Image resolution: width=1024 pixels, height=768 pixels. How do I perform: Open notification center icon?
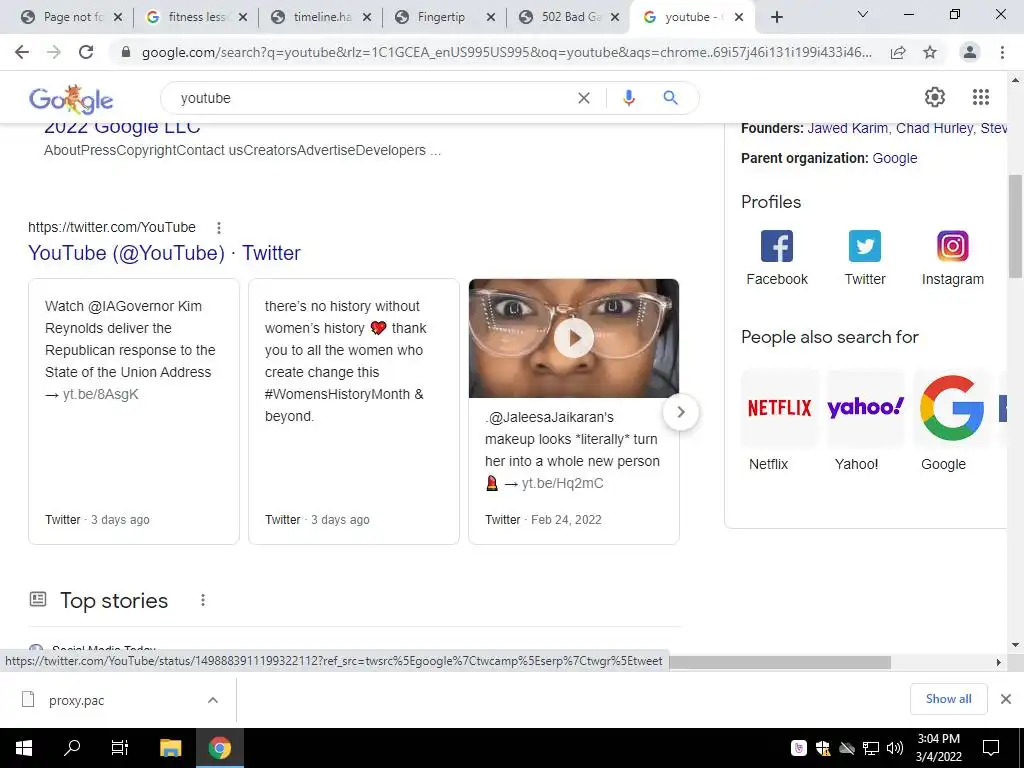click(x=991, y=748)
